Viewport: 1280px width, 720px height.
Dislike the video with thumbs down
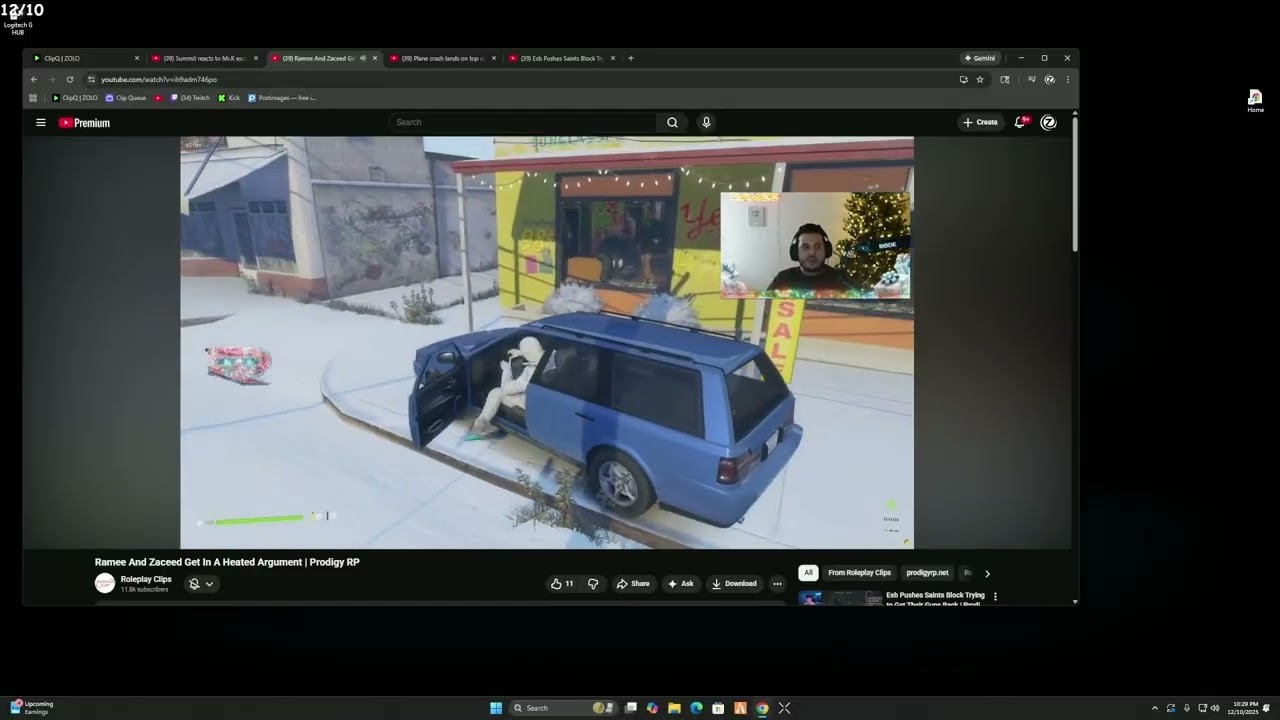tap(593, 584)
